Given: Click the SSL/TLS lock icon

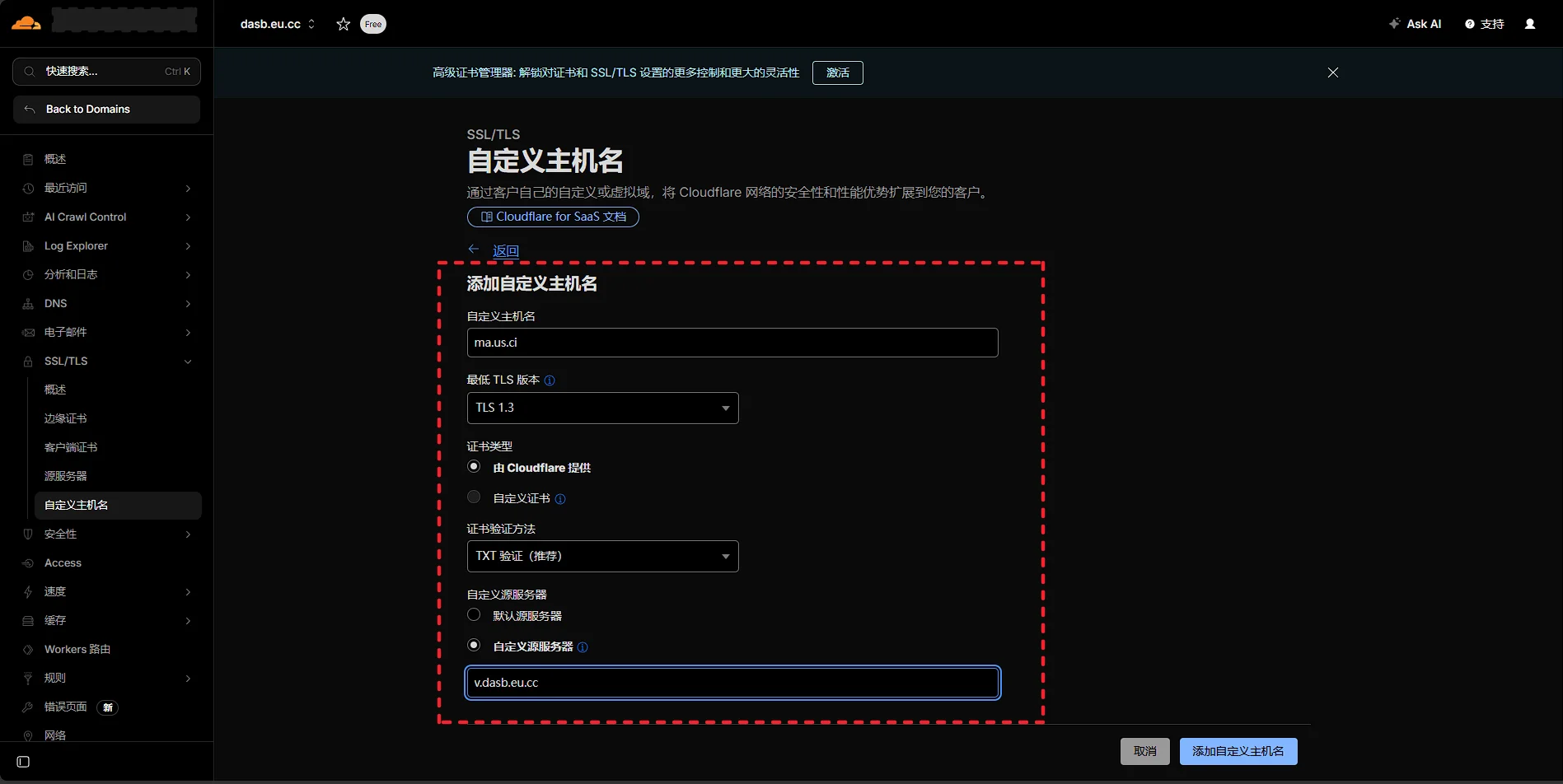Looking at the screenshot, I should click(28, 361).
